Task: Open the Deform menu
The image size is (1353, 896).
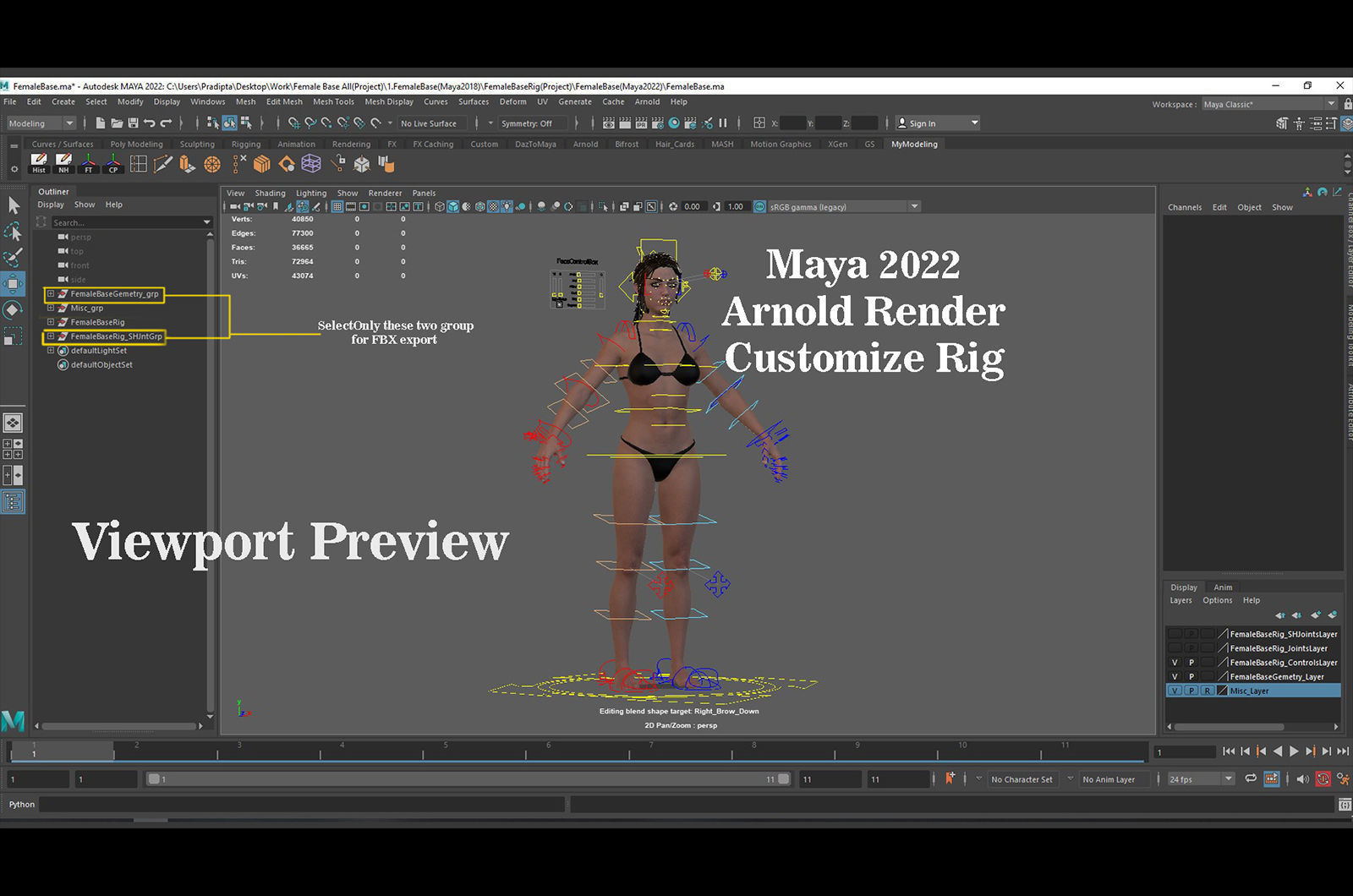Action: [x=512, y=101]
